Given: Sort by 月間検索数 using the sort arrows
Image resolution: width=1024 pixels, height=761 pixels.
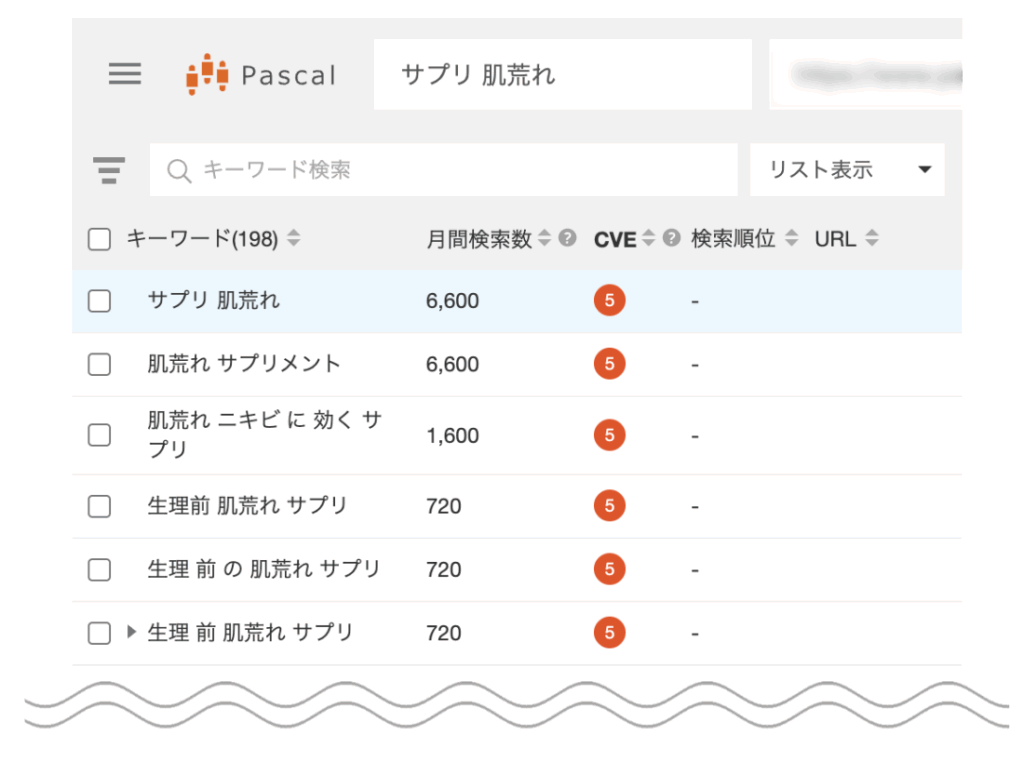Looking at the screenshot, I should point(545,238).
